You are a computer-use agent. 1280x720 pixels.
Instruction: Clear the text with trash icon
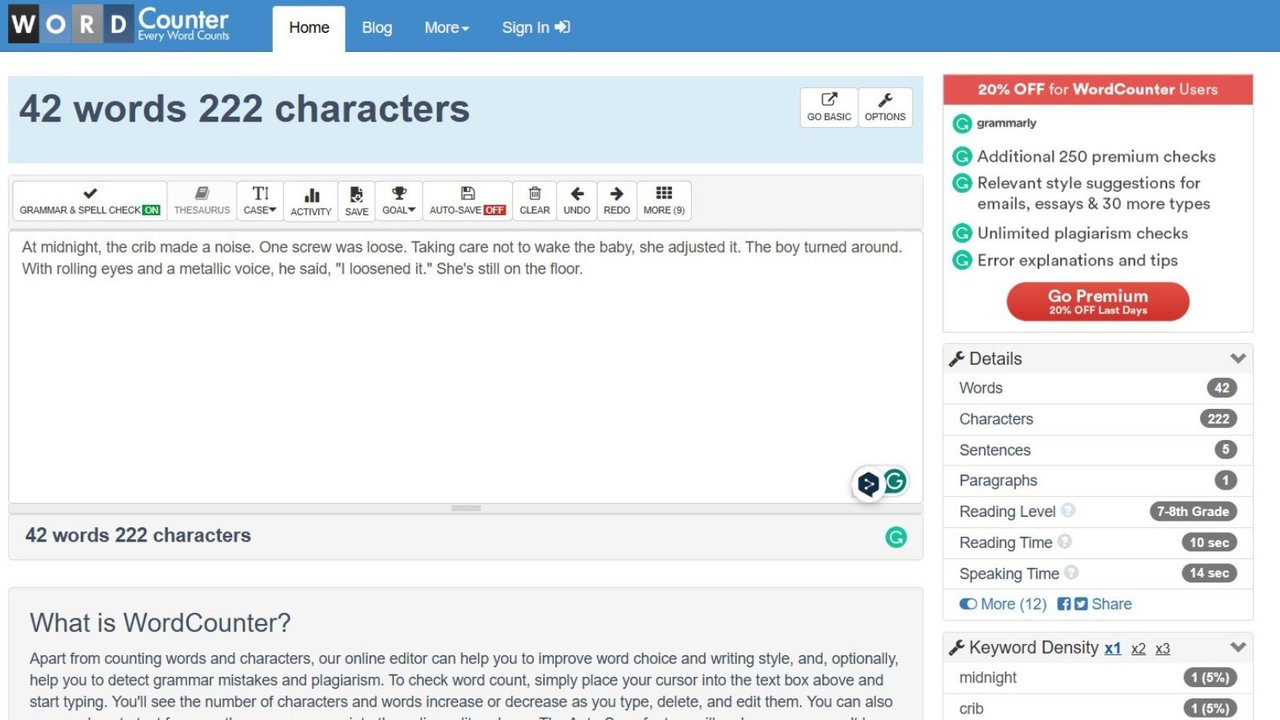[x=535, y=194]
